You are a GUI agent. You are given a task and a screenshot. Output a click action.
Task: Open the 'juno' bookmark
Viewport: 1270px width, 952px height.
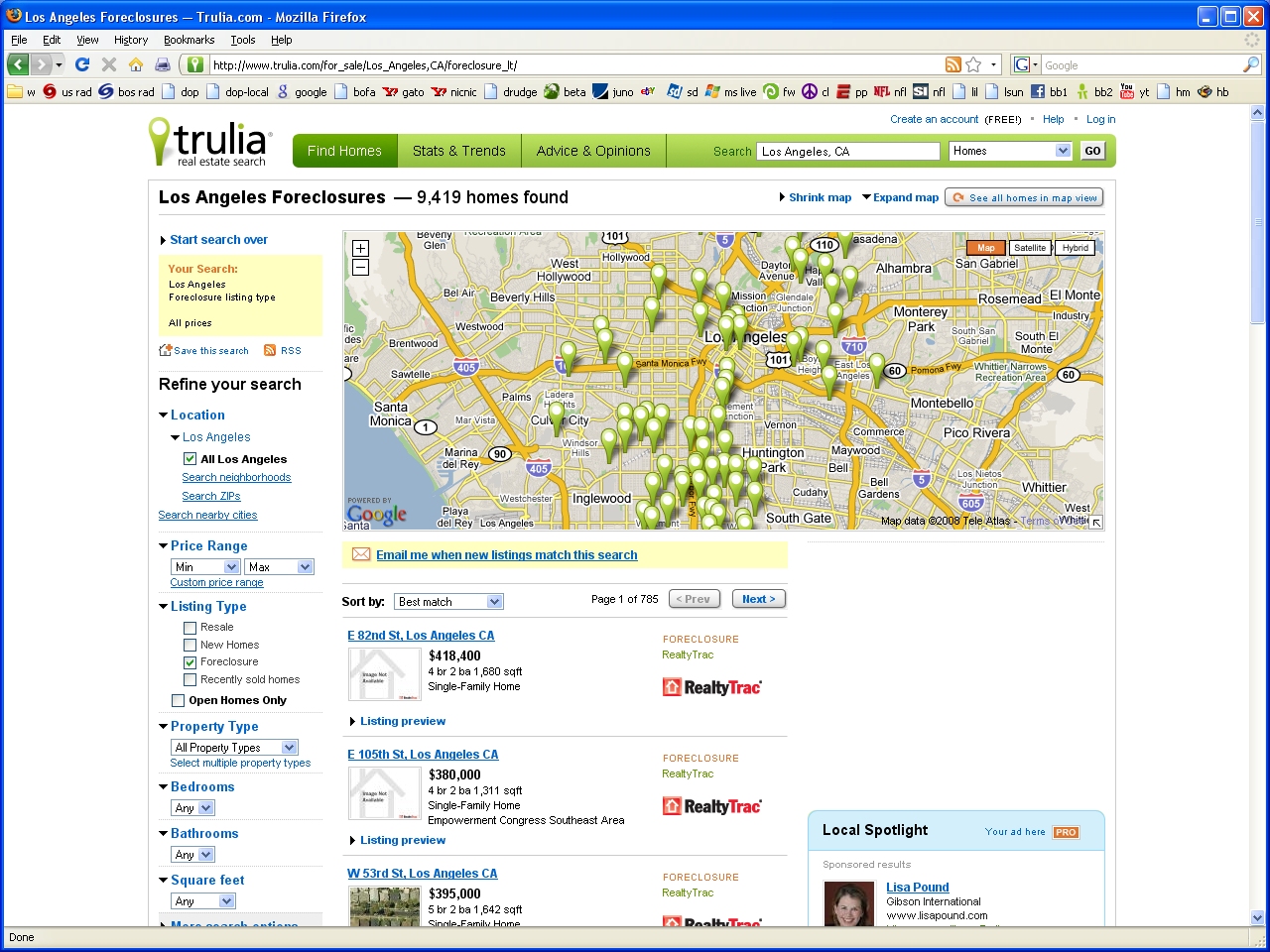click(613, 91)
